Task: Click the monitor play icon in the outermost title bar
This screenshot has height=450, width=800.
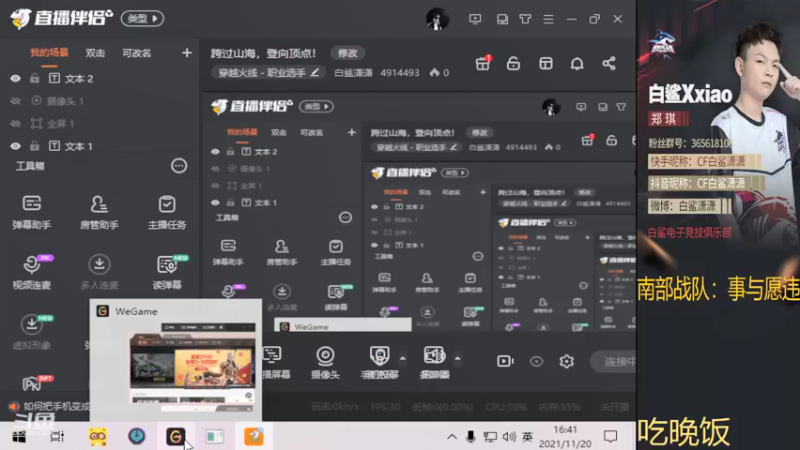Action: [475, 19]
